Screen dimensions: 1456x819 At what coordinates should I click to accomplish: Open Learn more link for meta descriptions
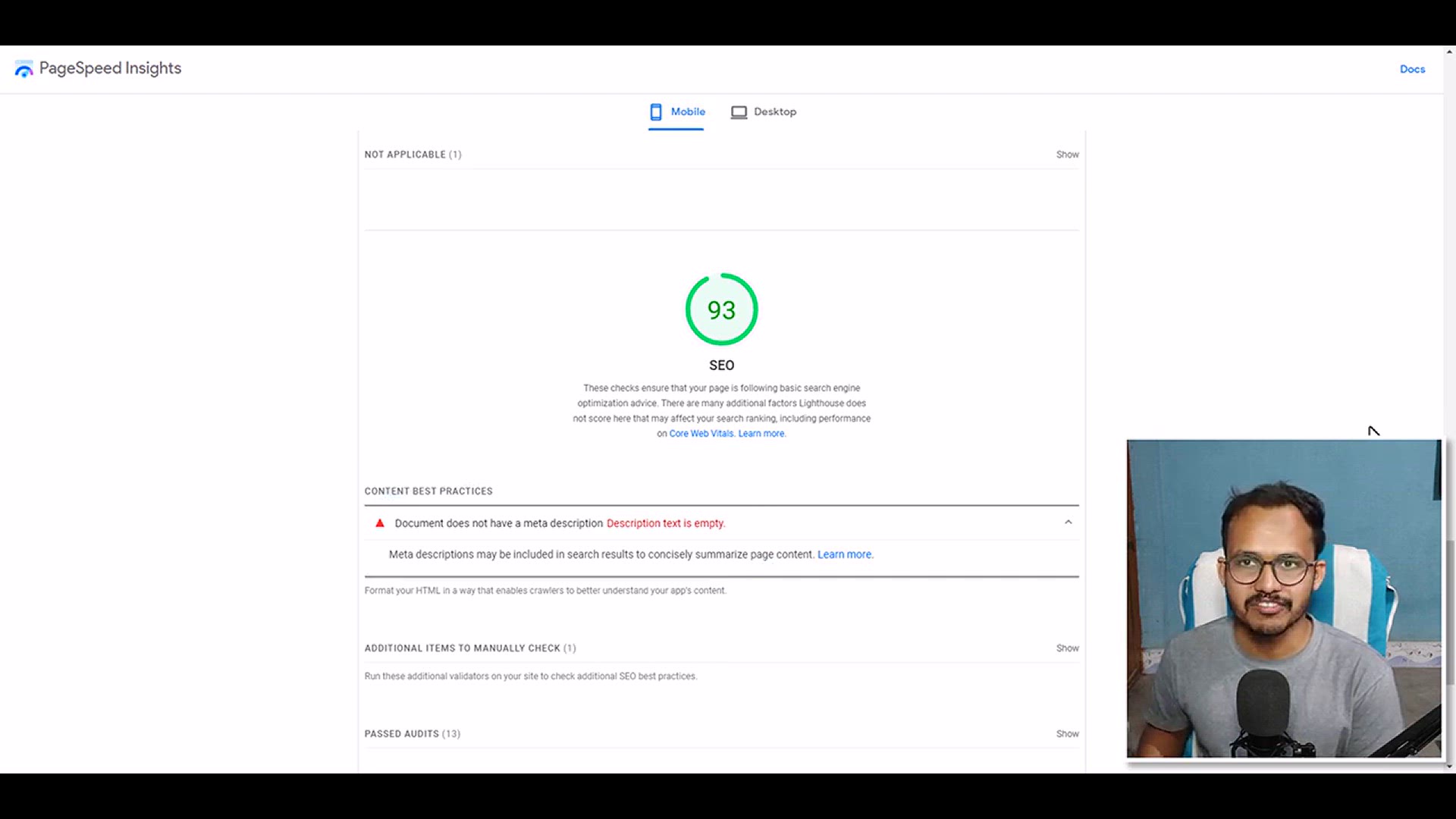845,554
